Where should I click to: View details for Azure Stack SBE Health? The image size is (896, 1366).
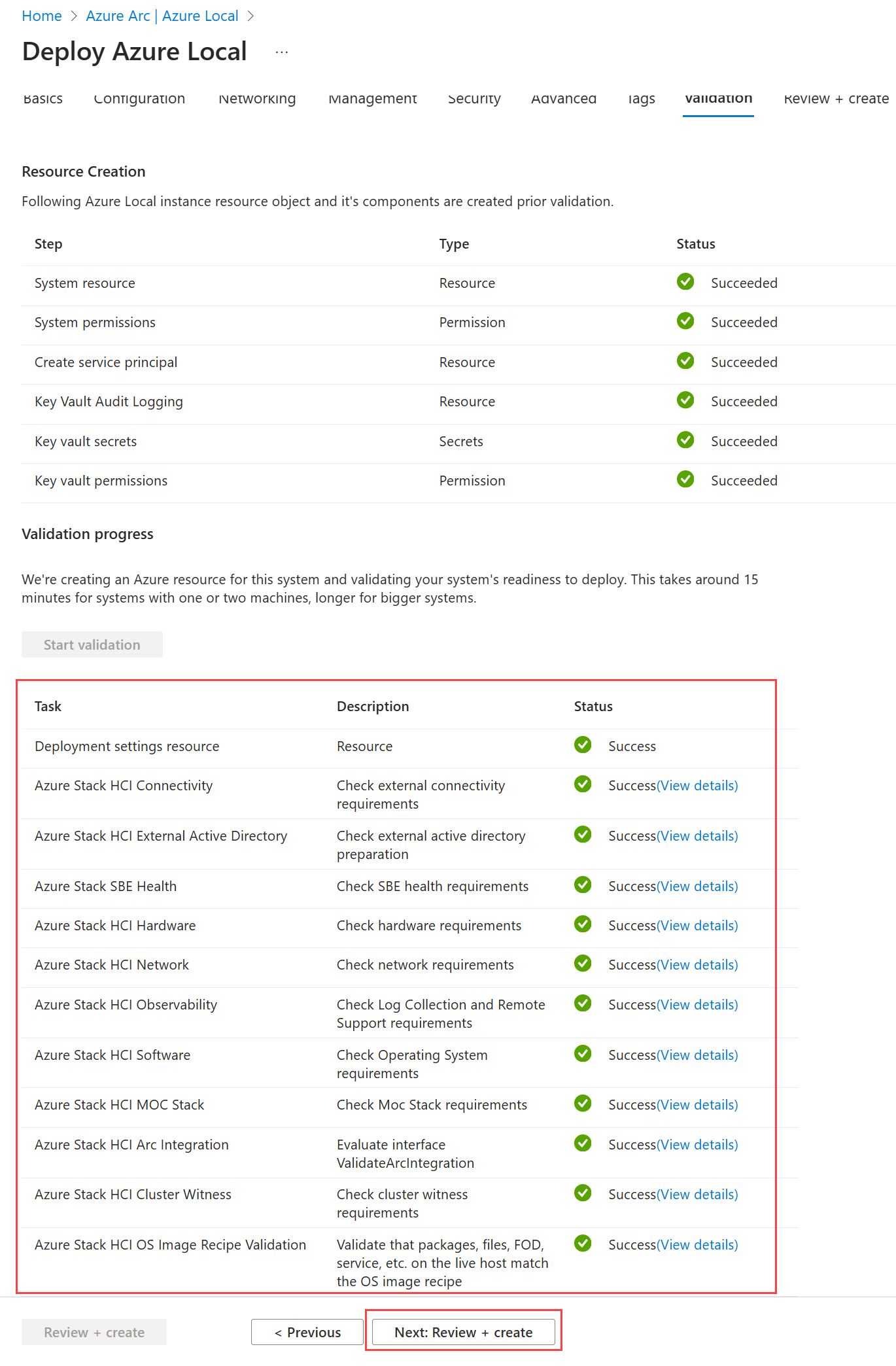697,886
